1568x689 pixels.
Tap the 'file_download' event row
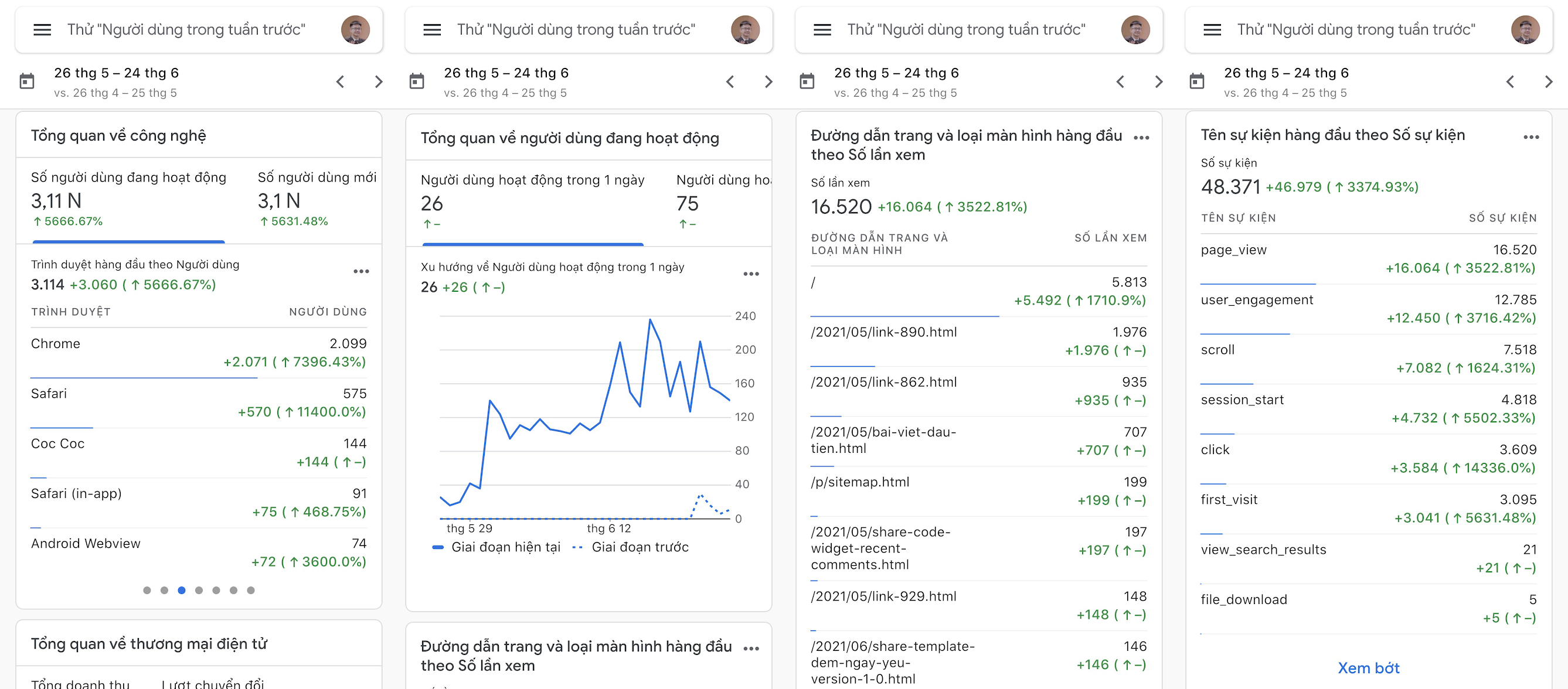(1368, 609)
